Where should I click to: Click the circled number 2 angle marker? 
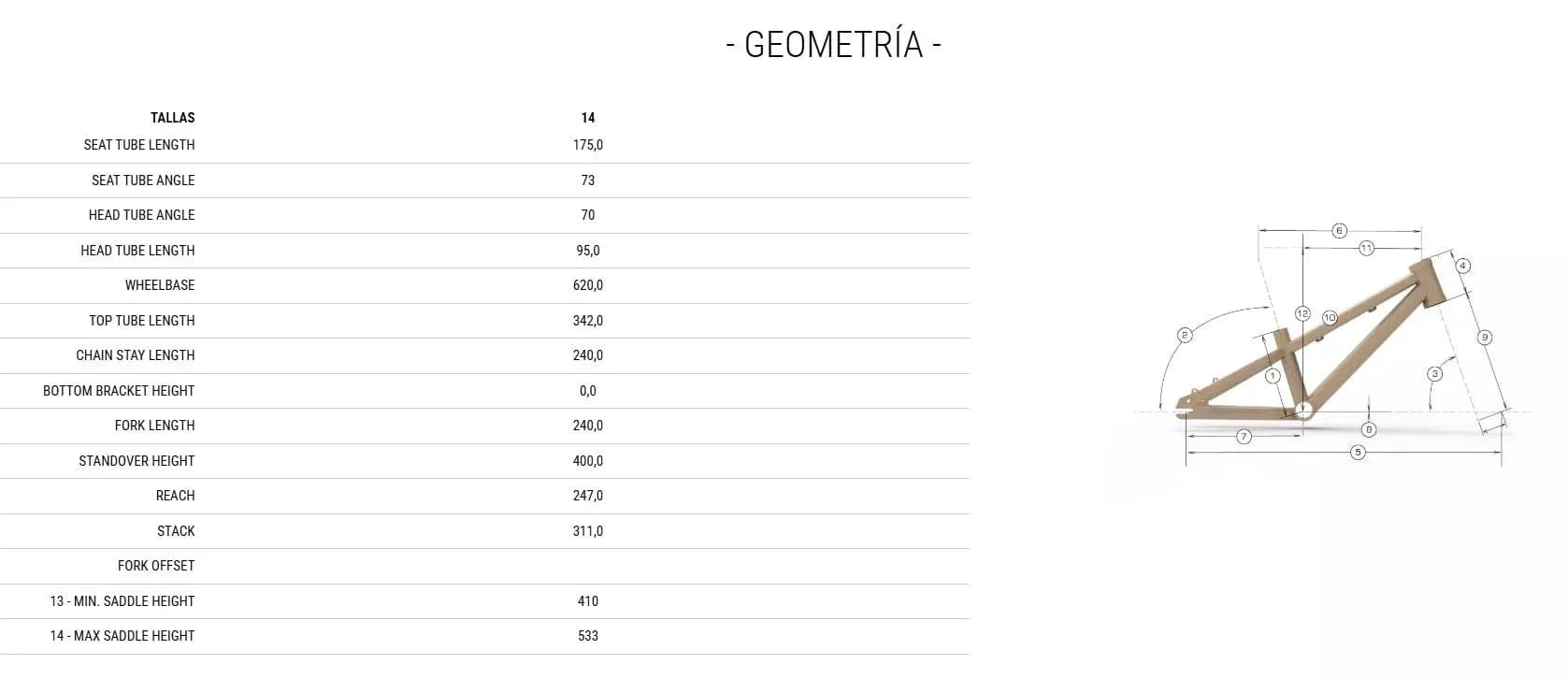[1185, 335]
